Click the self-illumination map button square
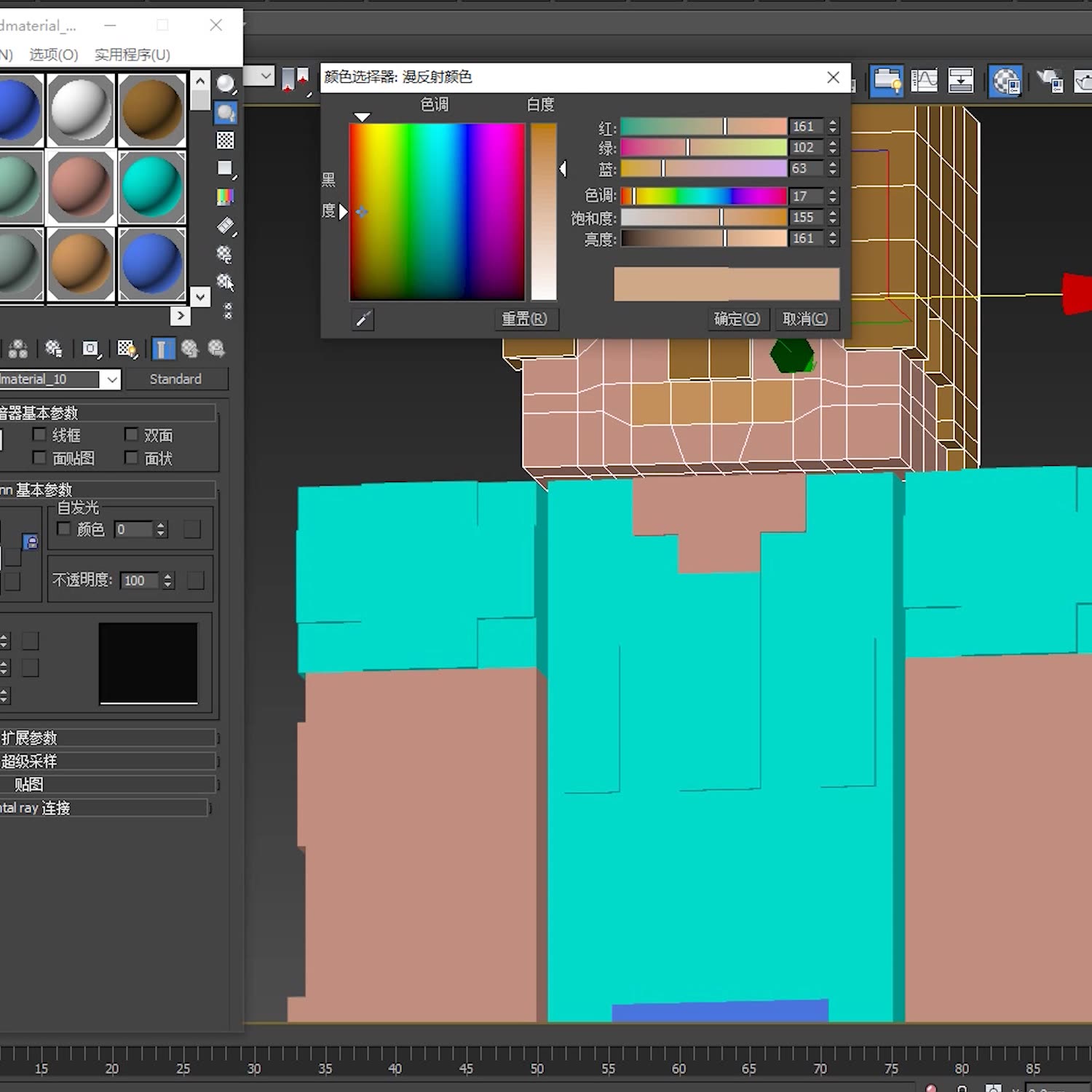Viewport: 1092px width, 1092px height. [192, 529]
